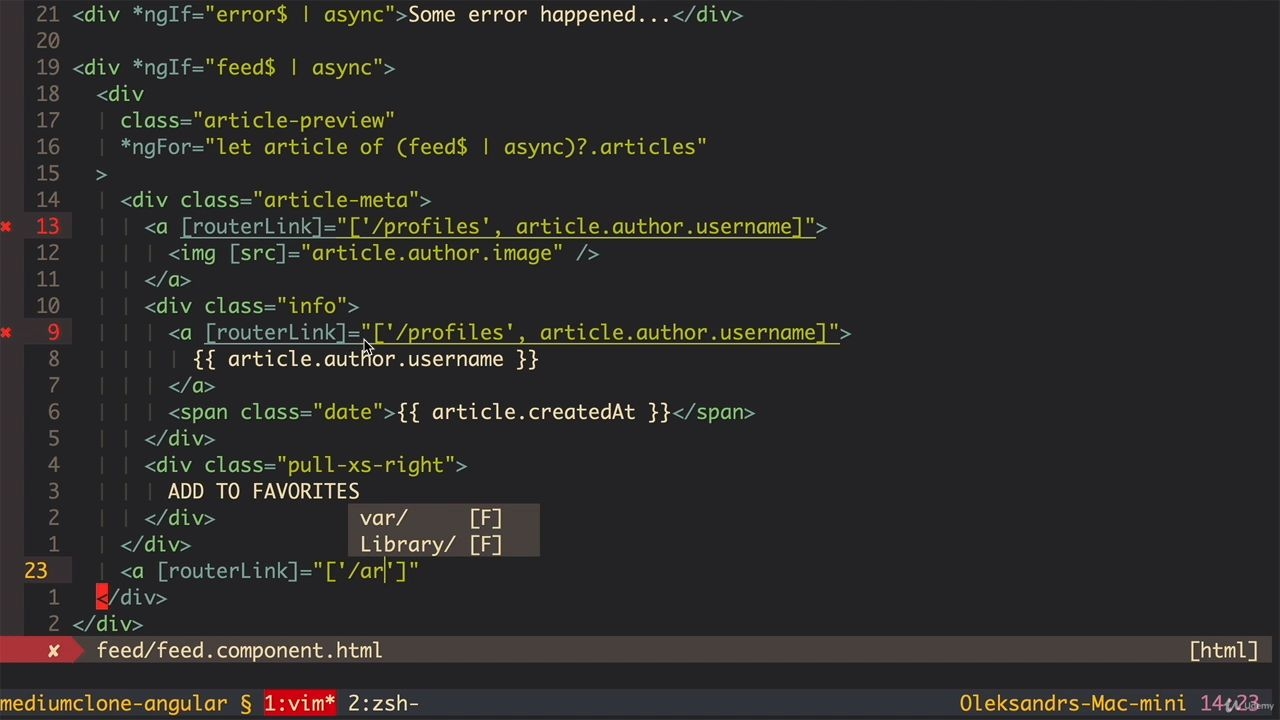Click the class="article-preview" attribute
This screenshot has height=720, width=1280.
point(258,121)
